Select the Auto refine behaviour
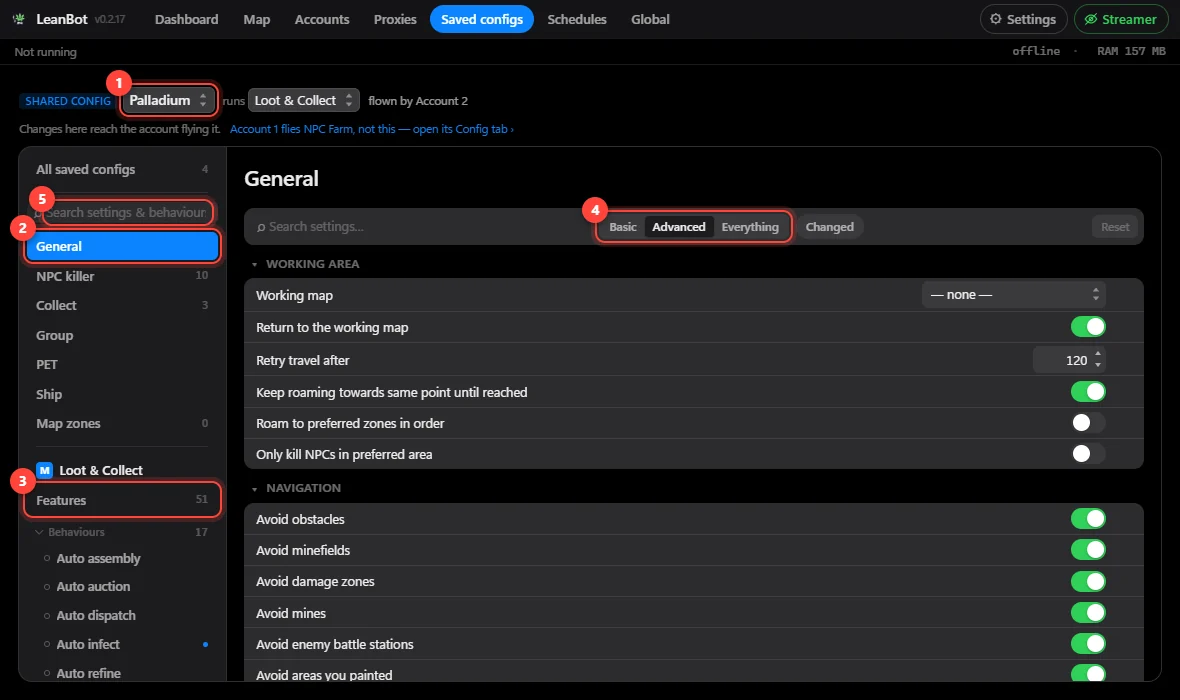The height and width of the screenshot is (700, 1180). coord(88,673)
